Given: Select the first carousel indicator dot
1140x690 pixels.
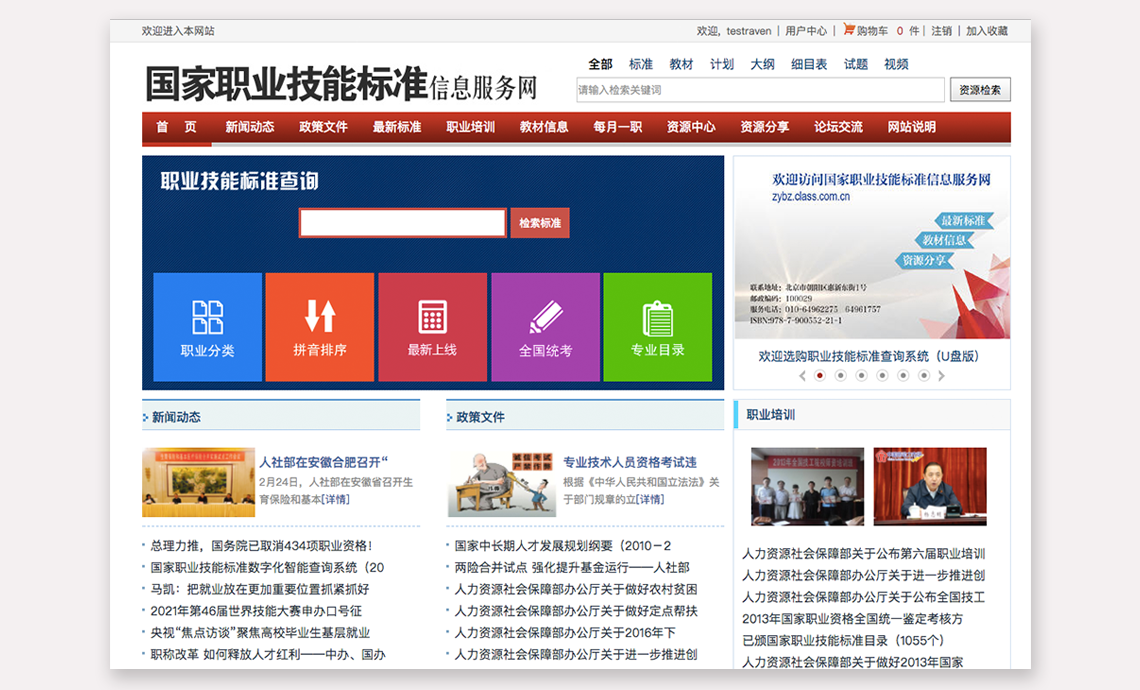Looking at the screenshot, I should [x=820, y=376].
